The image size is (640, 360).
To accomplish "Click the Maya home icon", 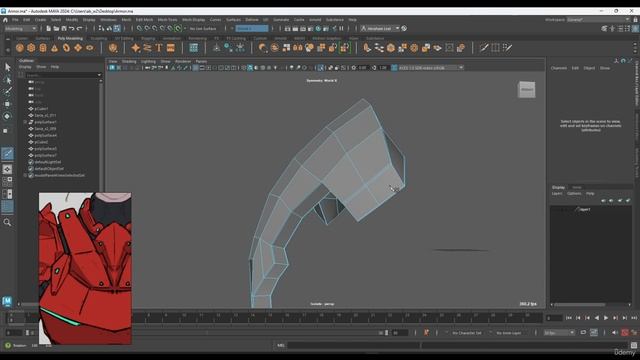I will [x=5, y=20].
